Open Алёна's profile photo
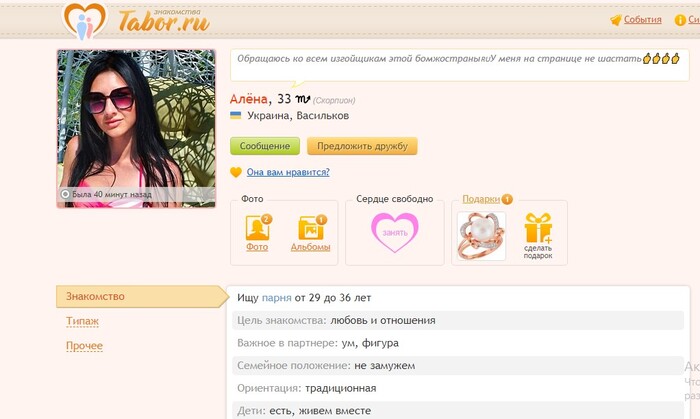This screenshot has height=419, width=700. [136, 129]
